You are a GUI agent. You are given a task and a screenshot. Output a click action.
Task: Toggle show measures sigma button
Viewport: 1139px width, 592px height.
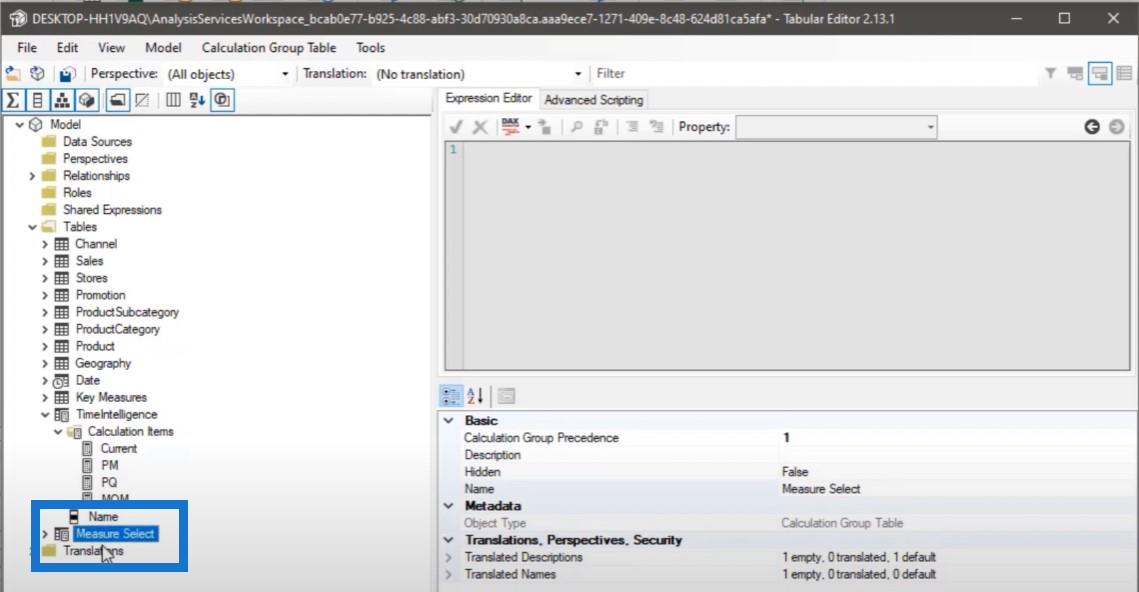click(x=13, y=100)
